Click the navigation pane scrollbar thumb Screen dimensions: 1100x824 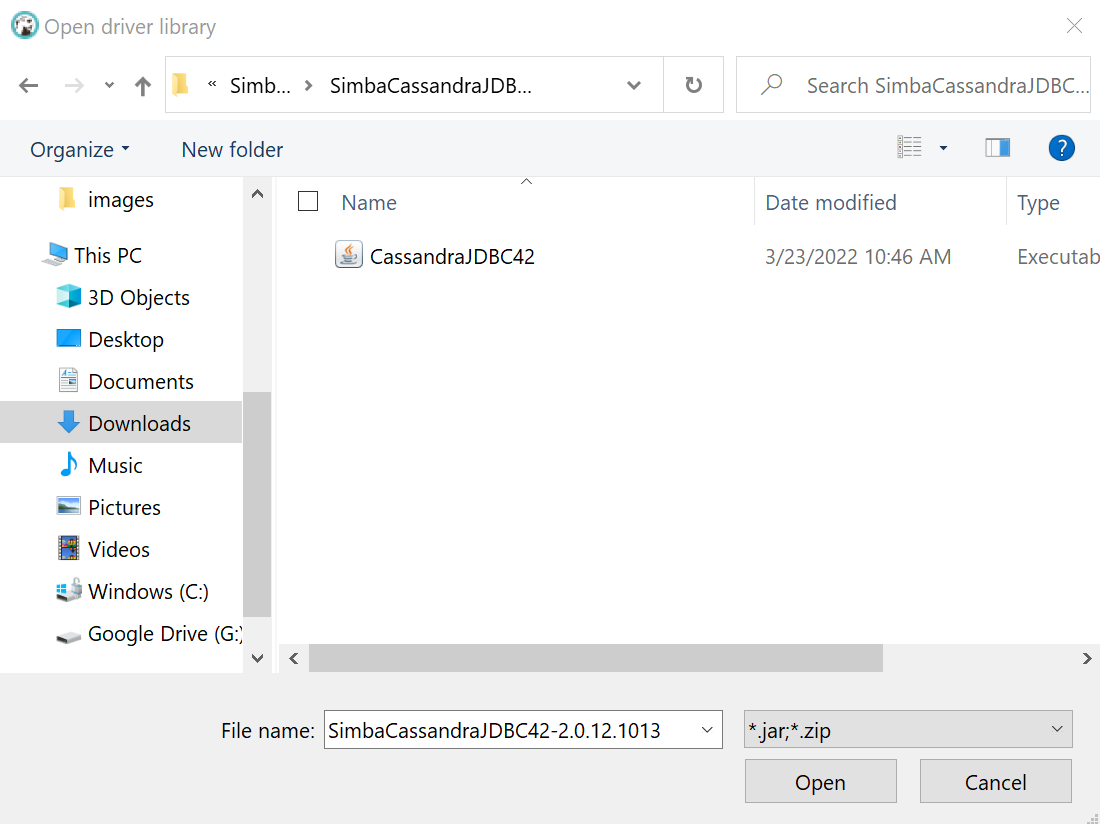point(257,504)
